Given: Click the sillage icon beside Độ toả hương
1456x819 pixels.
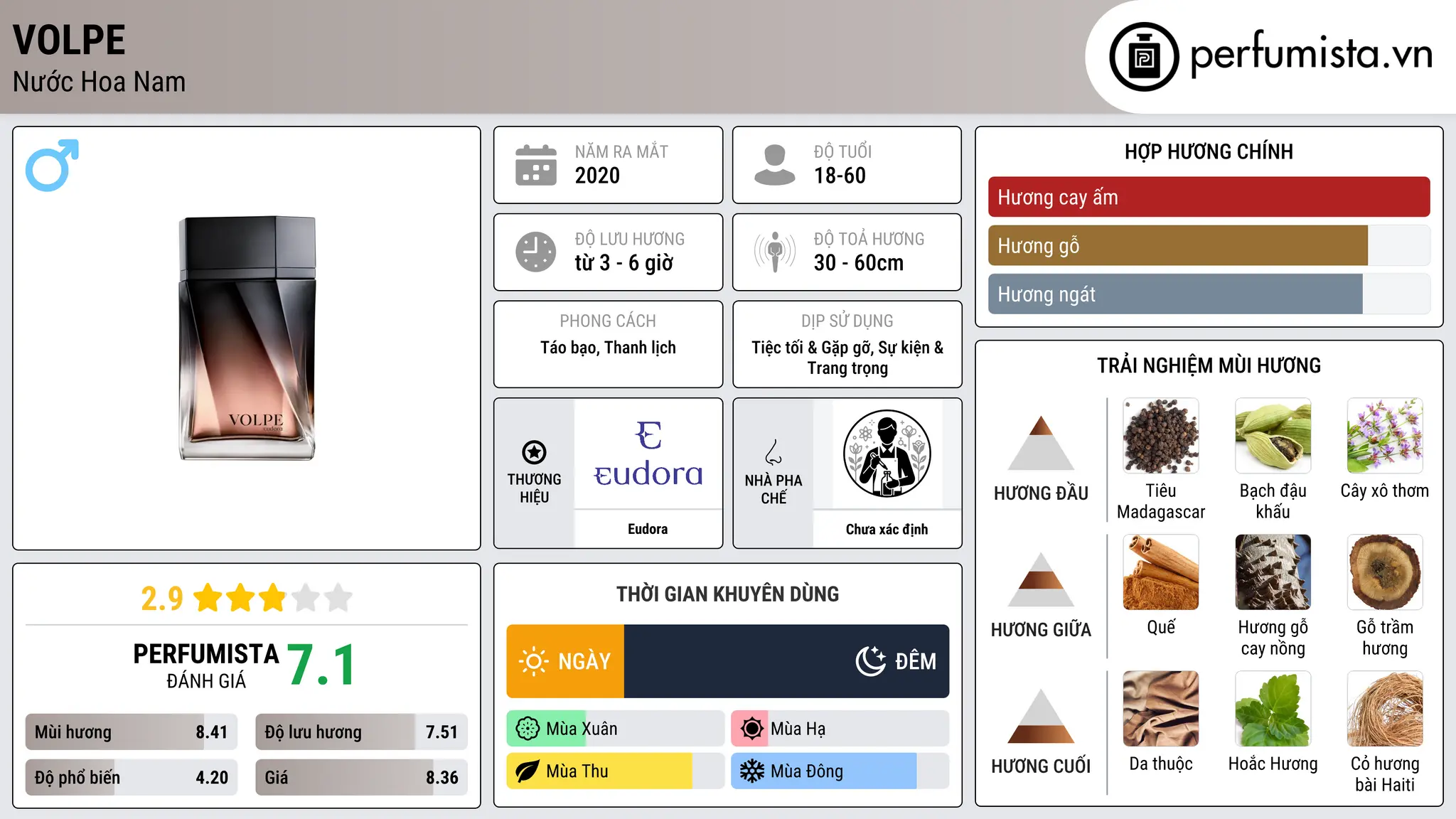Looking at the screenshot, I should coord(774,252).
